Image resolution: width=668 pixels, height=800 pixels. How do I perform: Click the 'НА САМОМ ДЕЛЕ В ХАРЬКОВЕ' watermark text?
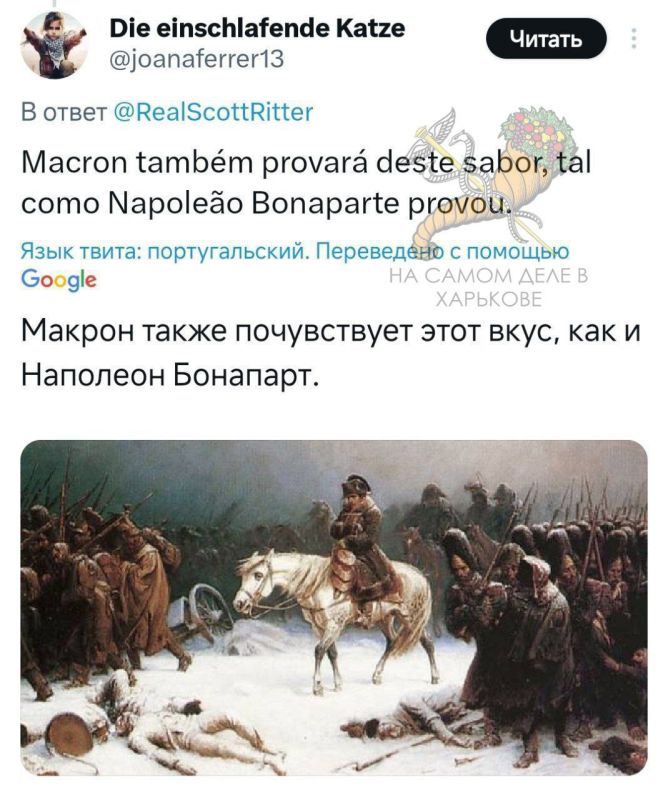pos(488,287)
